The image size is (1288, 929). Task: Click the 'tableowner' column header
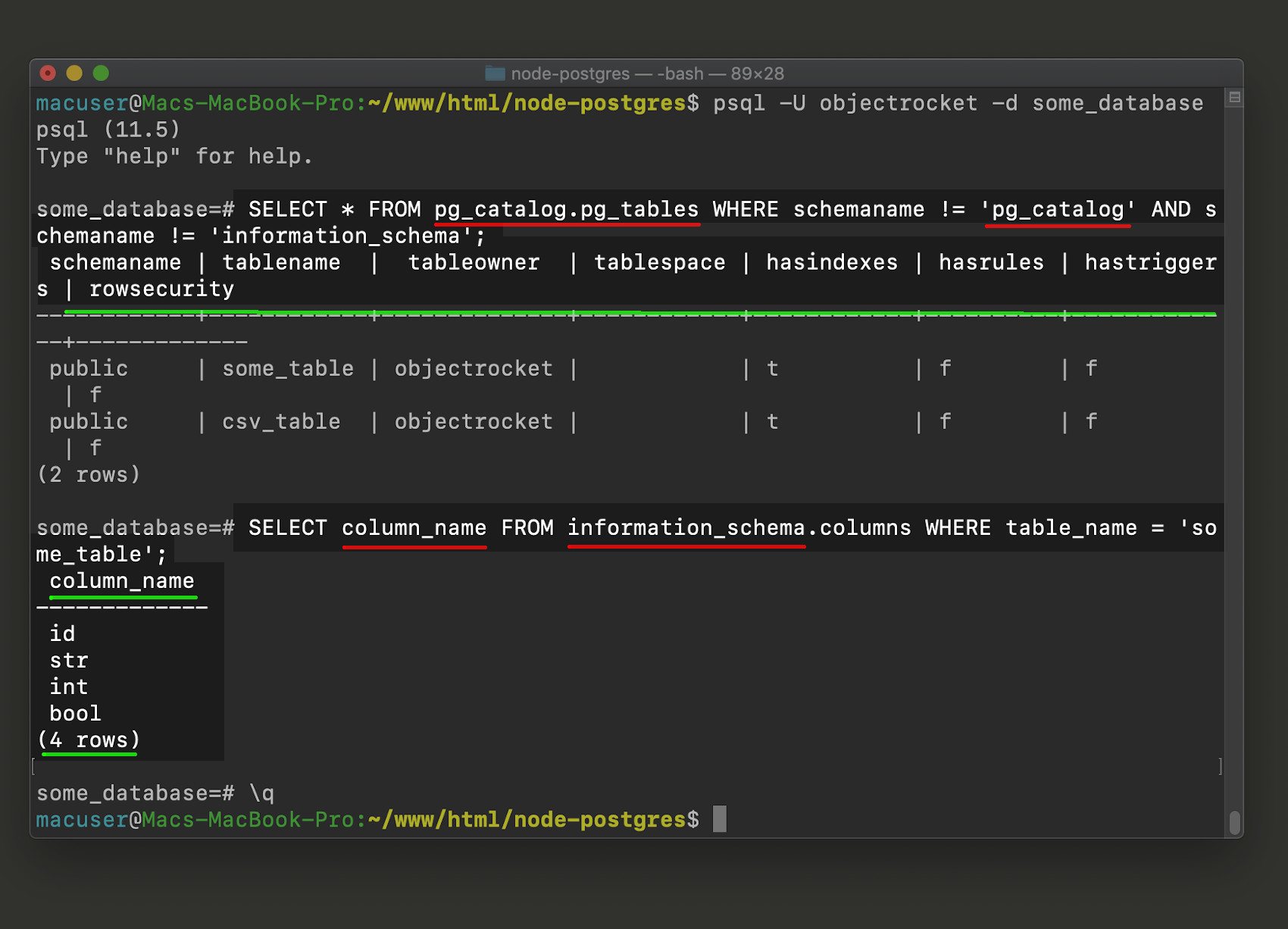[474, 263]
